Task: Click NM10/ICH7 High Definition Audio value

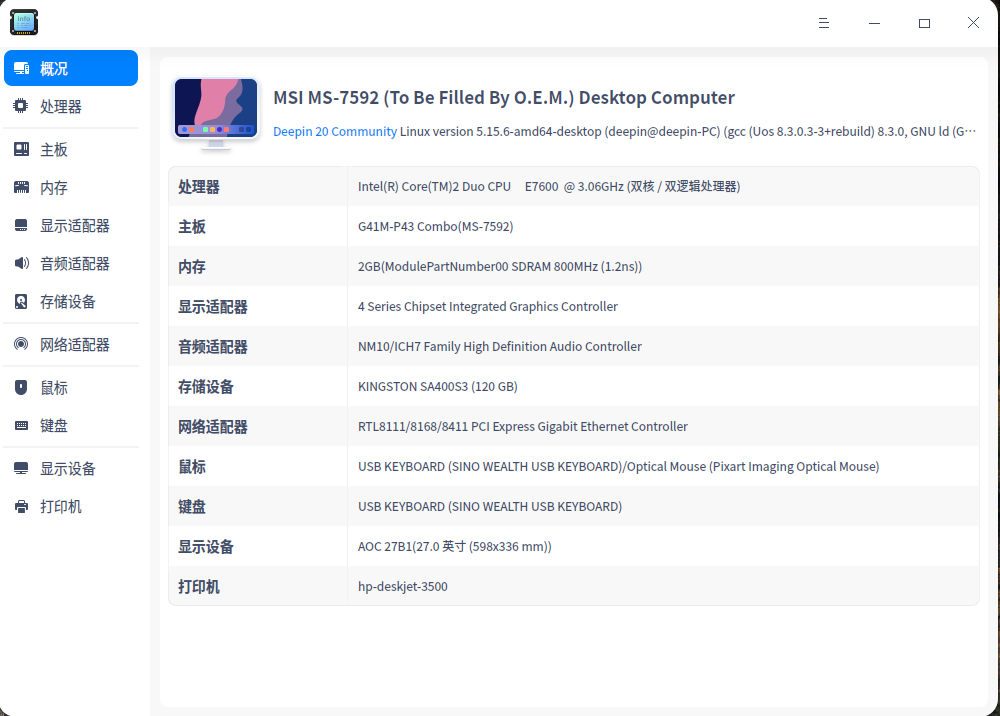Action: 500,346
